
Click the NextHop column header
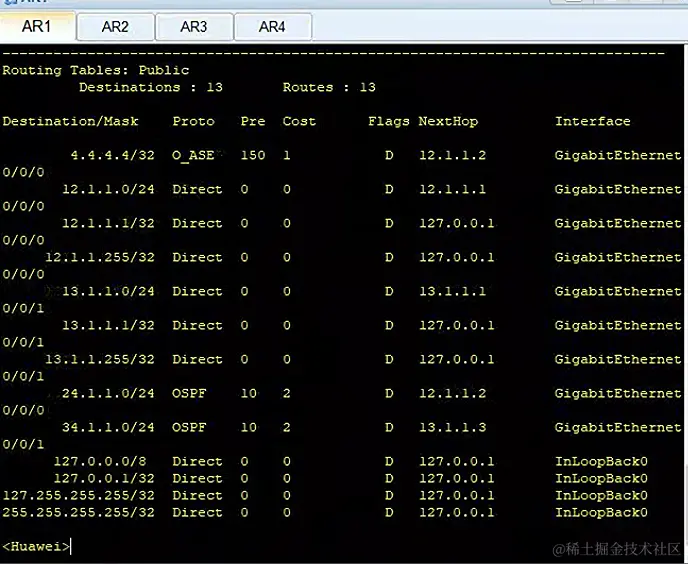(448, 122)
